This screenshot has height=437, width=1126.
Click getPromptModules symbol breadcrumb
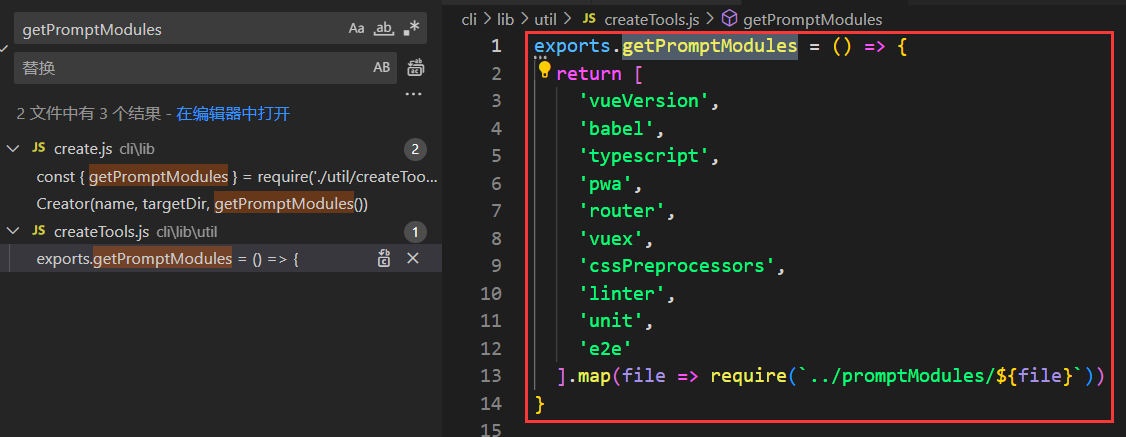[x=813, y=19]
